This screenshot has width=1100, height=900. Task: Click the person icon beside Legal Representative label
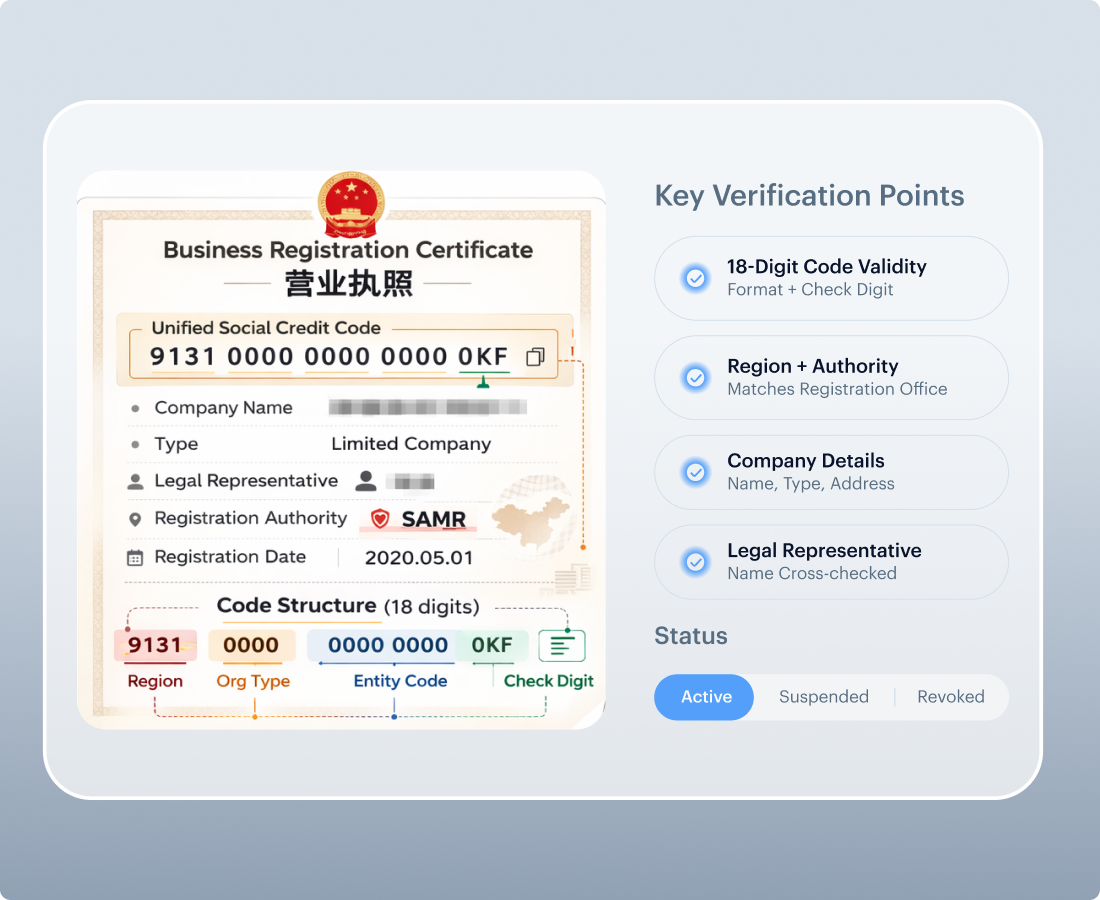[135, 482]
